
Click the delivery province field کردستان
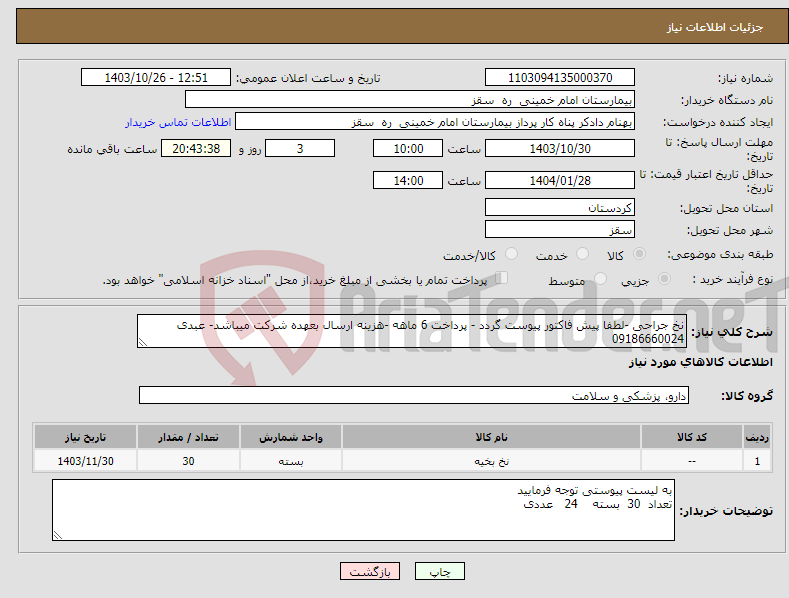point(560,207)
